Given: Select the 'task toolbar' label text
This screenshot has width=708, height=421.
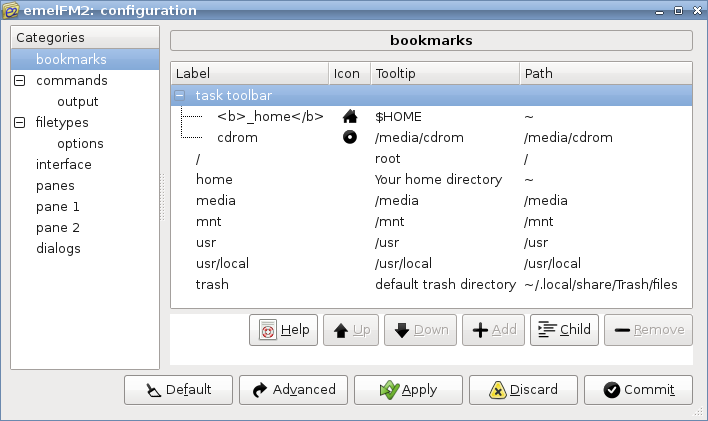Looking at the screenshot, I should (233, 95).
